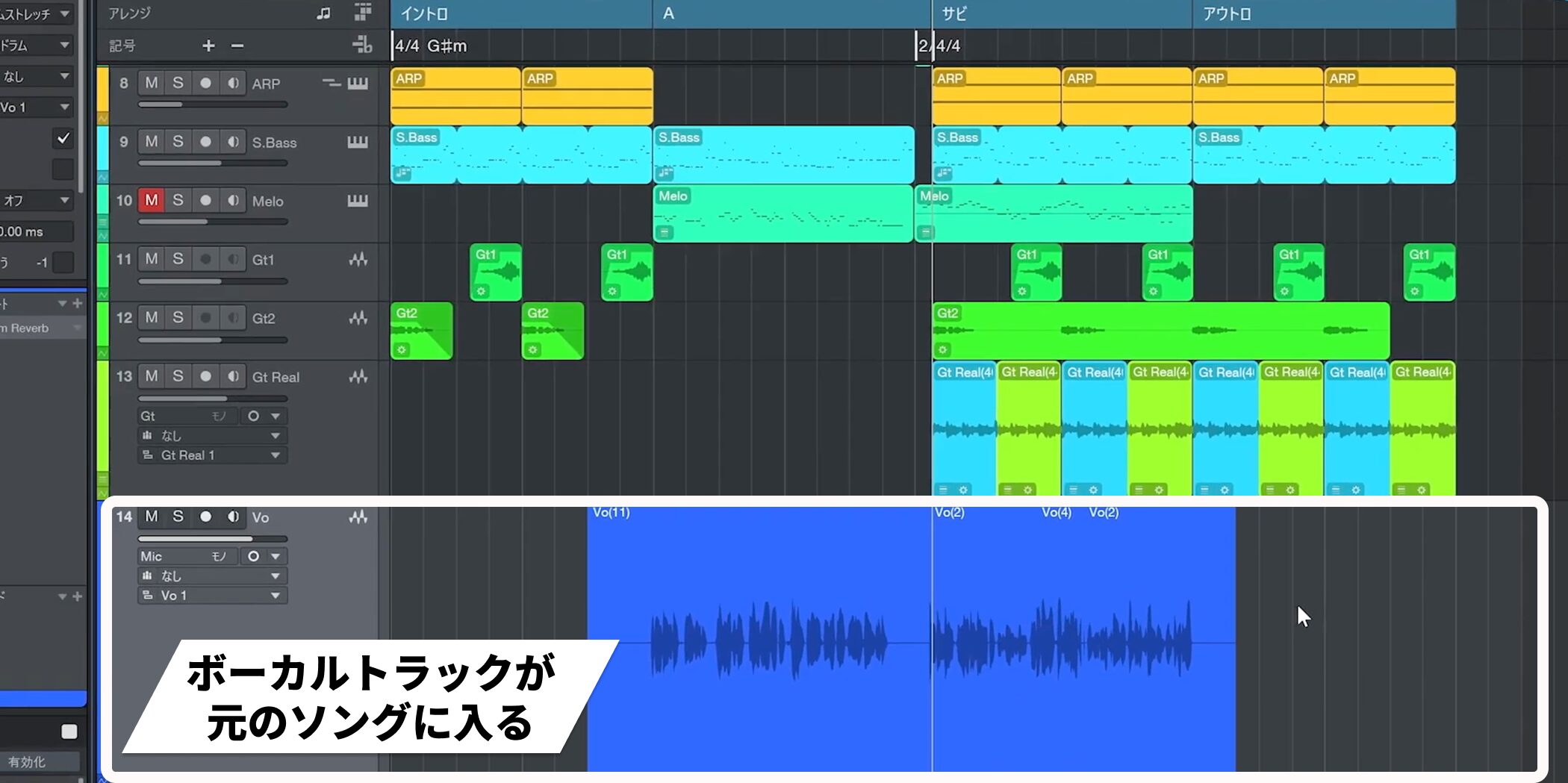This screenshot has height=783, width=1568.
Task: Open the S.Bass instrument editor keyboard icon
Action: 358,142
